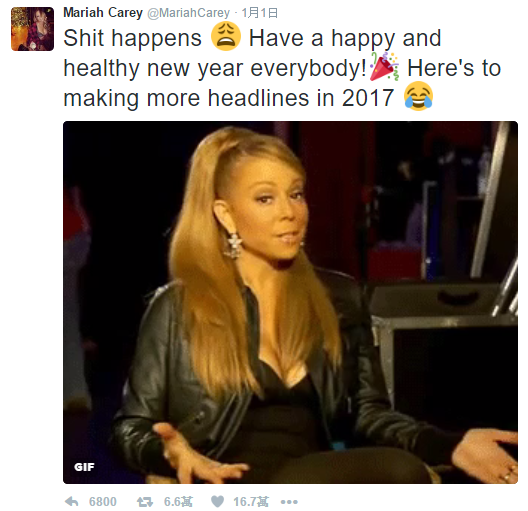
Task: Like the tweet with the heart icon
Action: (x=217, y=502)
